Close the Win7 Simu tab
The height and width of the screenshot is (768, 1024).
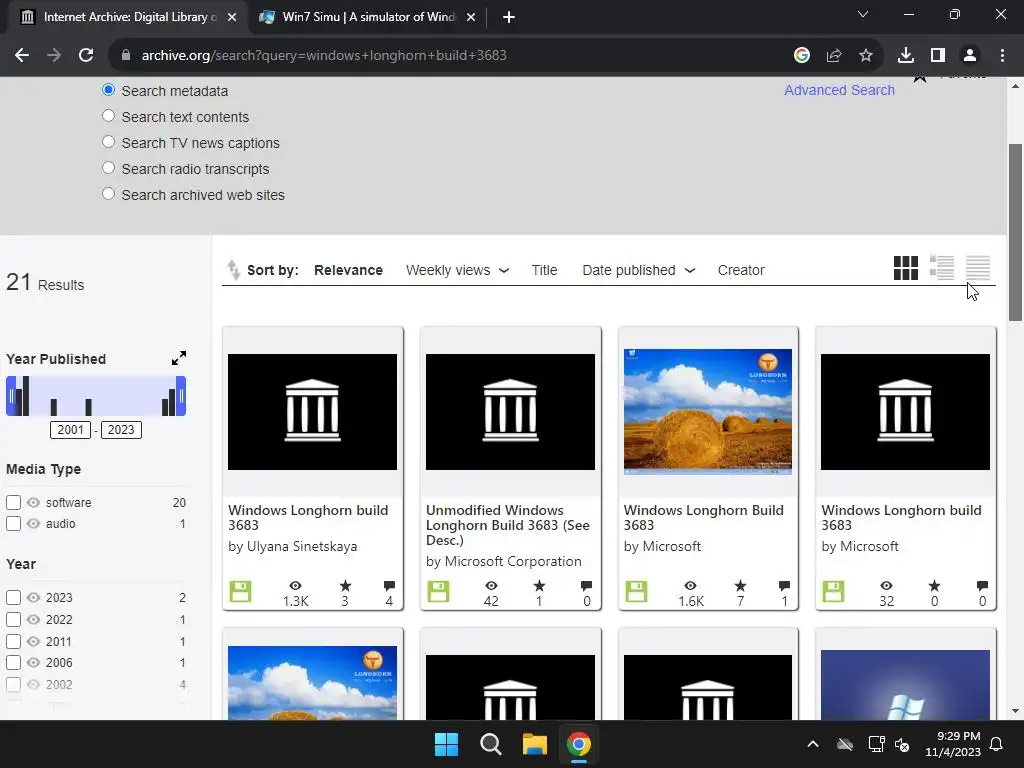pos(471,17)
